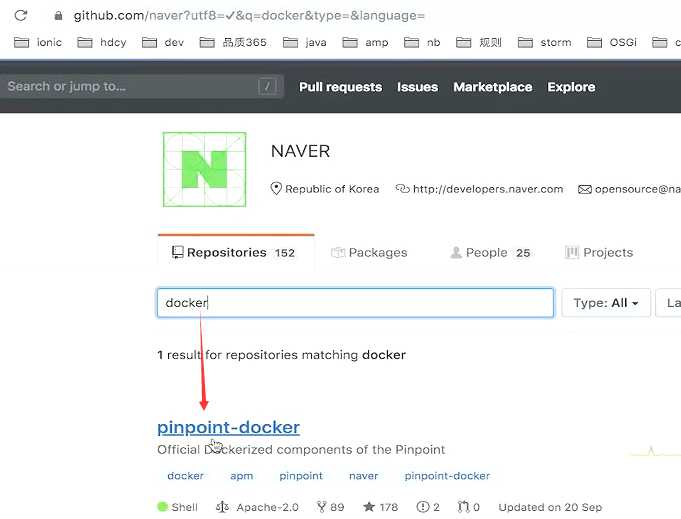Go to Pull requests
Viewport: 681px width, 519px height.
pyautogui.click(x=340, y=87)
